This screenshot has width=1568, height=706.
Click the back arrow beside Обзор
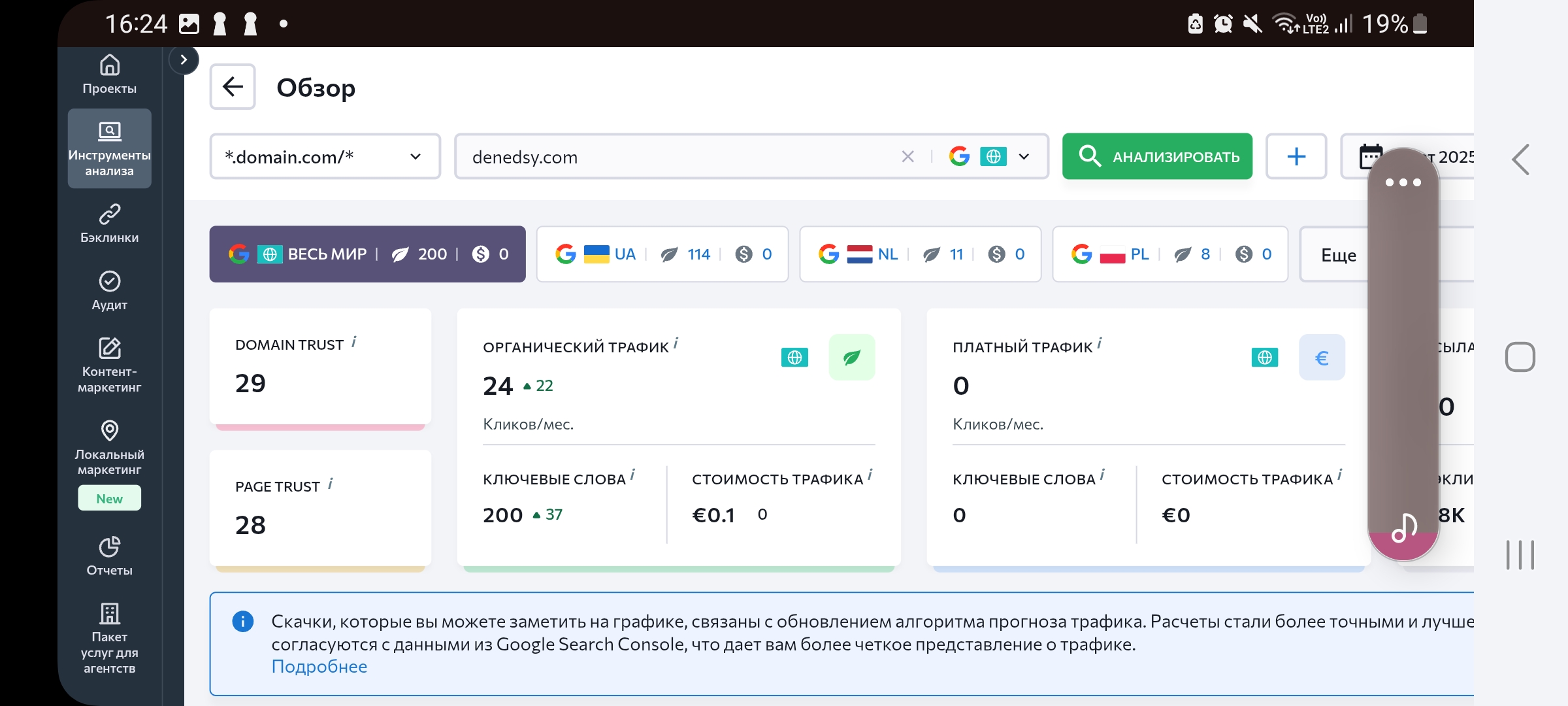(233, 87)
